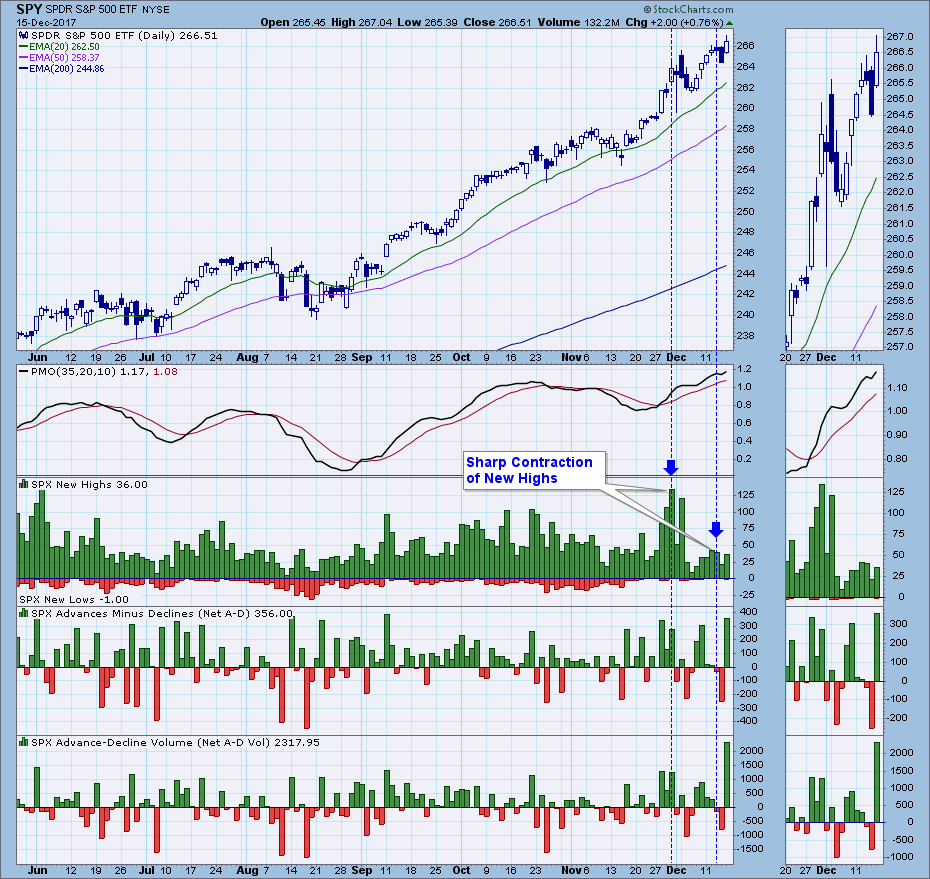Click the red 1.08 PMO signal value

[165, 372]
